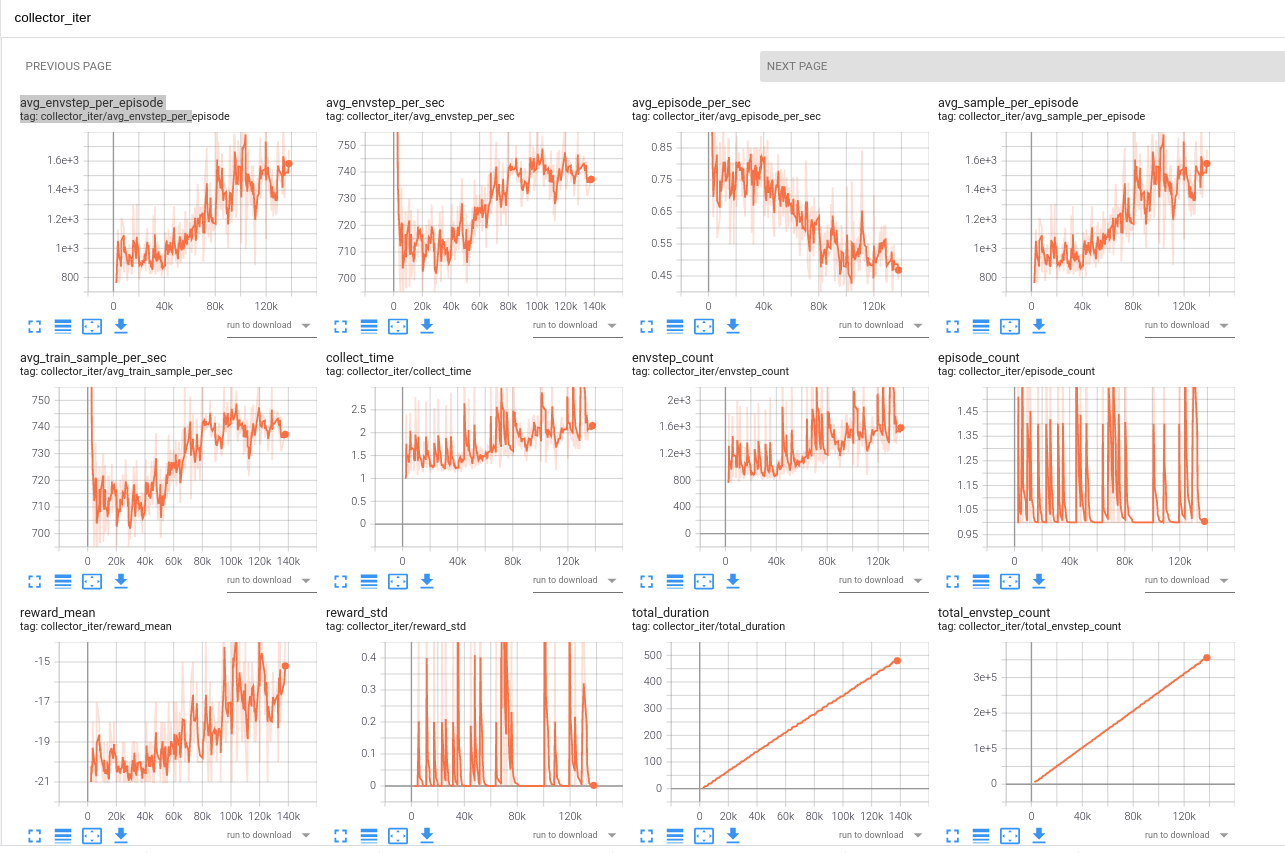Download envstep_count chart data
This screenshot has width=1285, height=853.
(733, 581)
